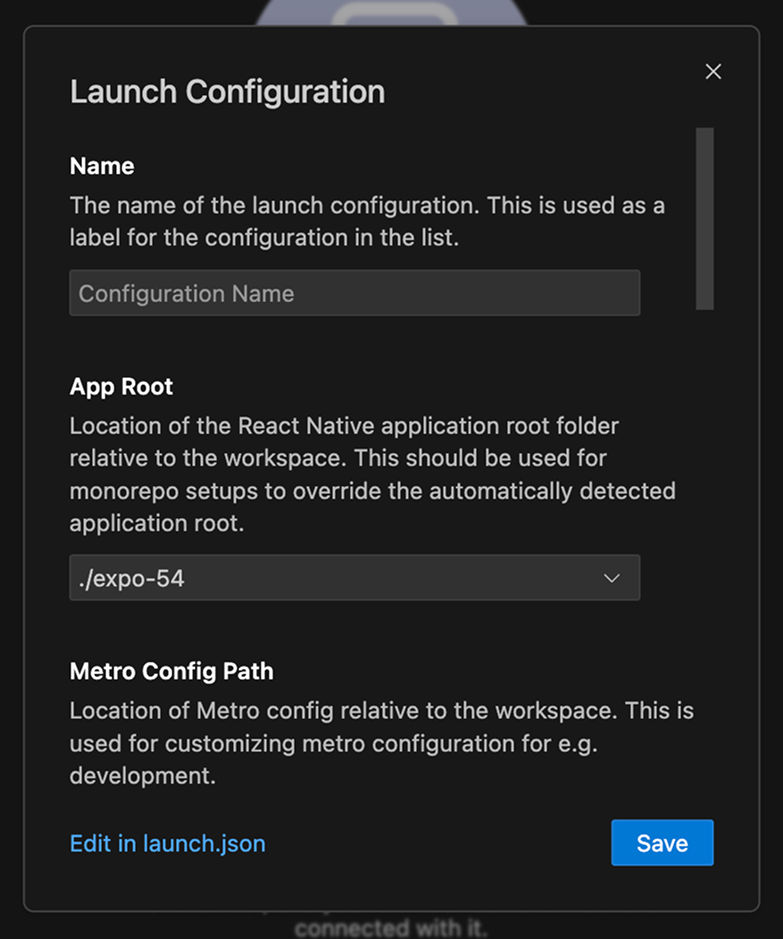Viewport: 783px width, 939px height.
Task: Click the Metro Config Path heading
Action: [171, 671]
